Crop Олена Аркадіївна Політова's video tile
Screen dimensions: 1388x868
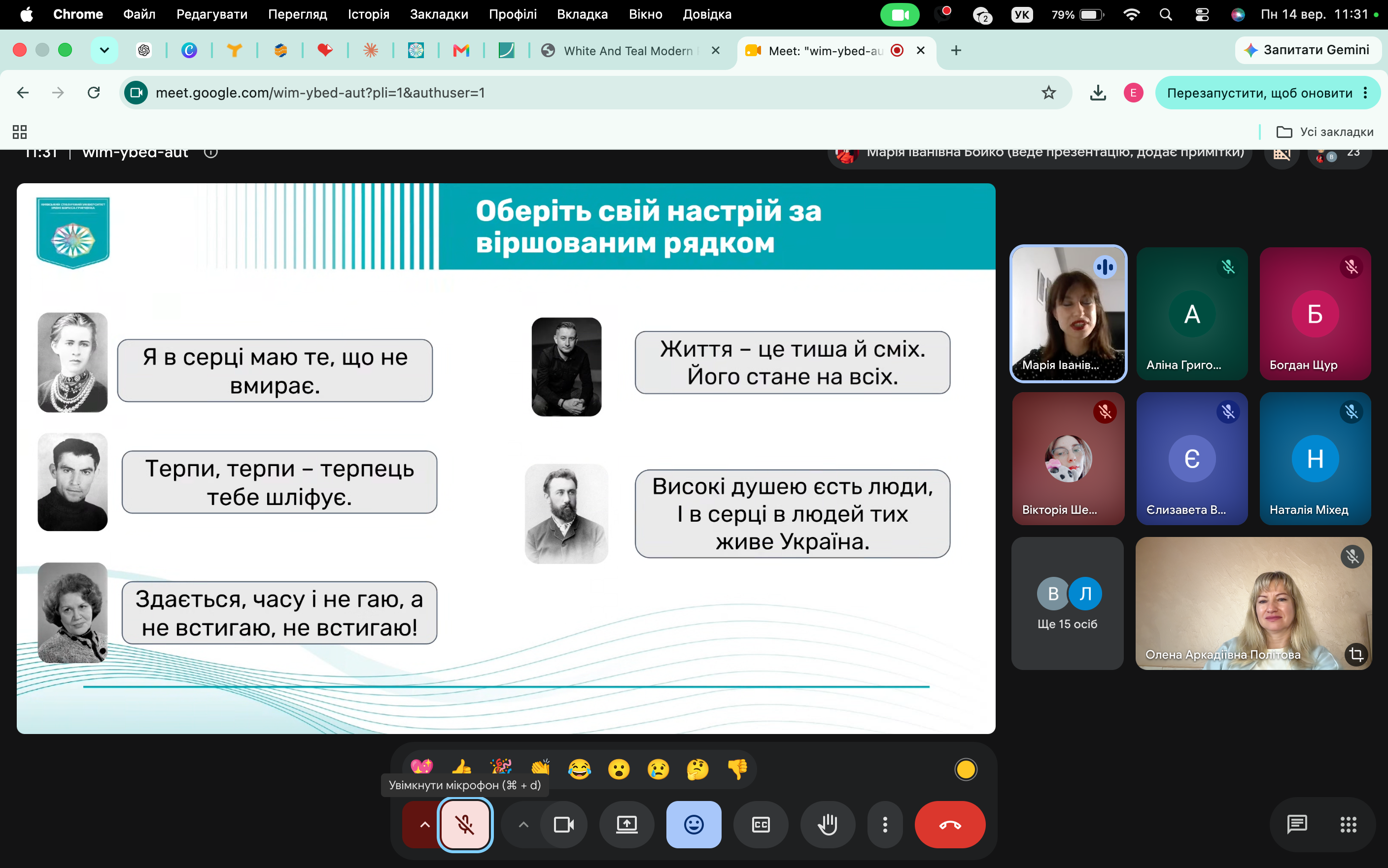coord(1356,654)
